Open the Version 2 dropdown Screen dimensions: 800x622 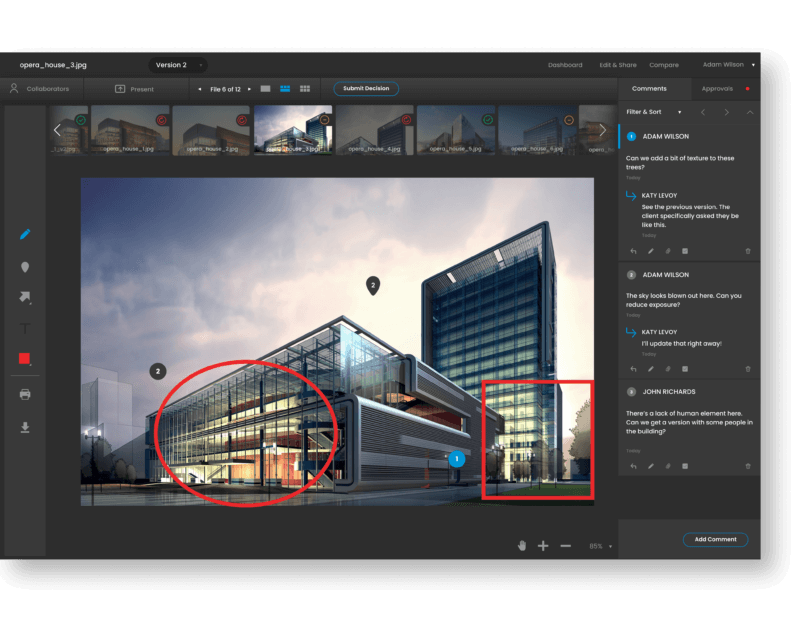[177, 64]
